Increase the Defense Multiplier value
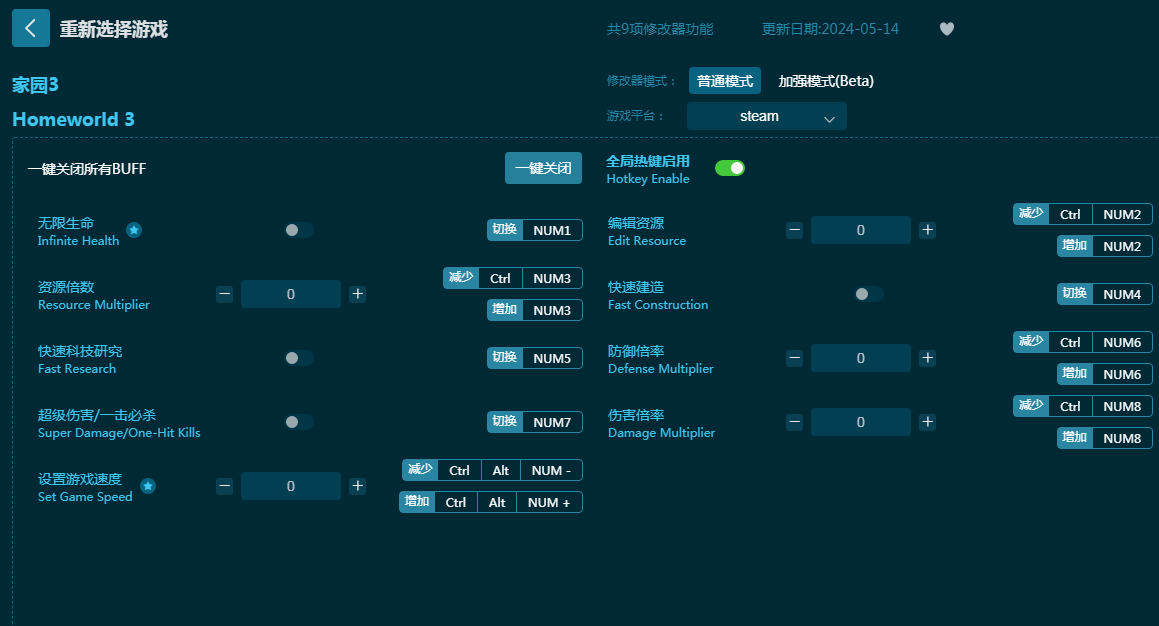 tap(928, 358)
